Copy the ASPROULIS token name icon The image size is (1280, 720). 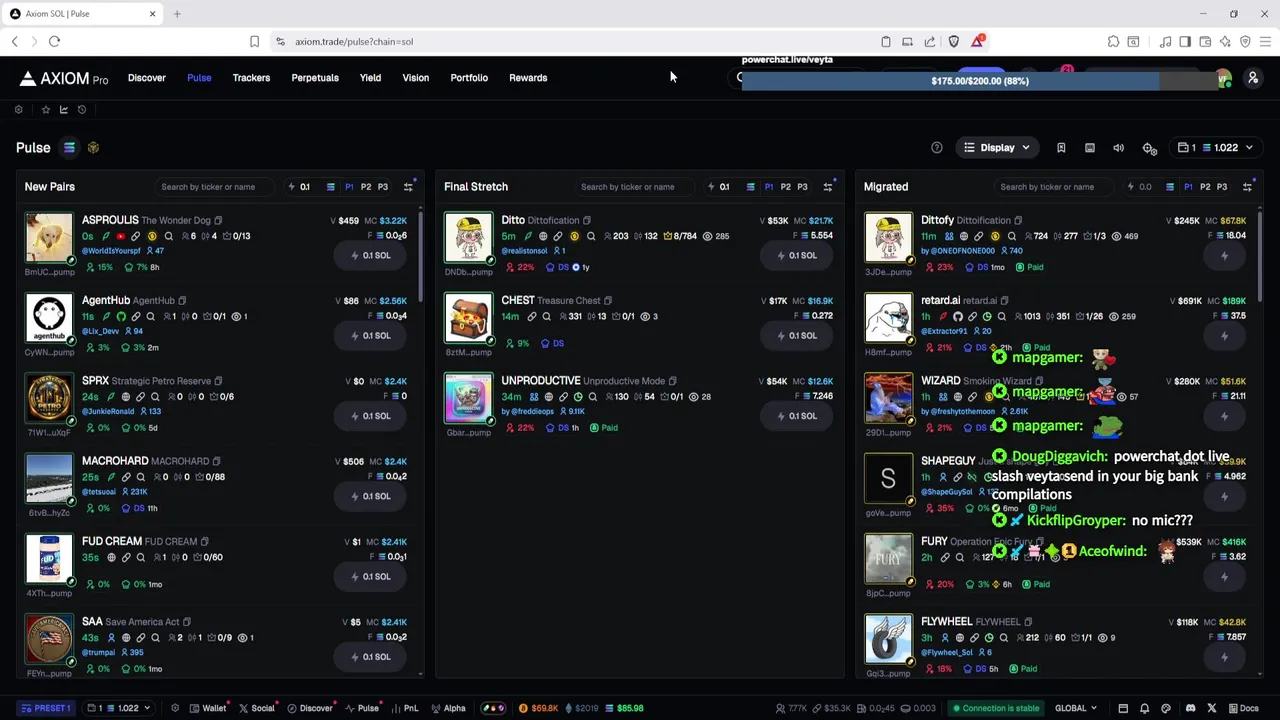click(218, 221)
